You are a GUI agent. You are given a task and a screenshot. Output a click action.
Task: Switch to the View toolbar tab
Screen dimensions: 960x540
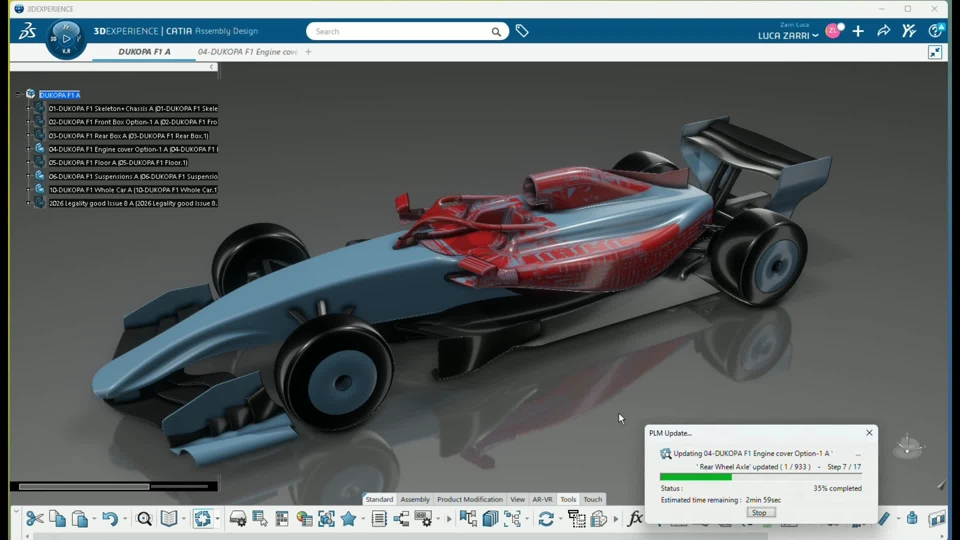[x=517, y=500]
